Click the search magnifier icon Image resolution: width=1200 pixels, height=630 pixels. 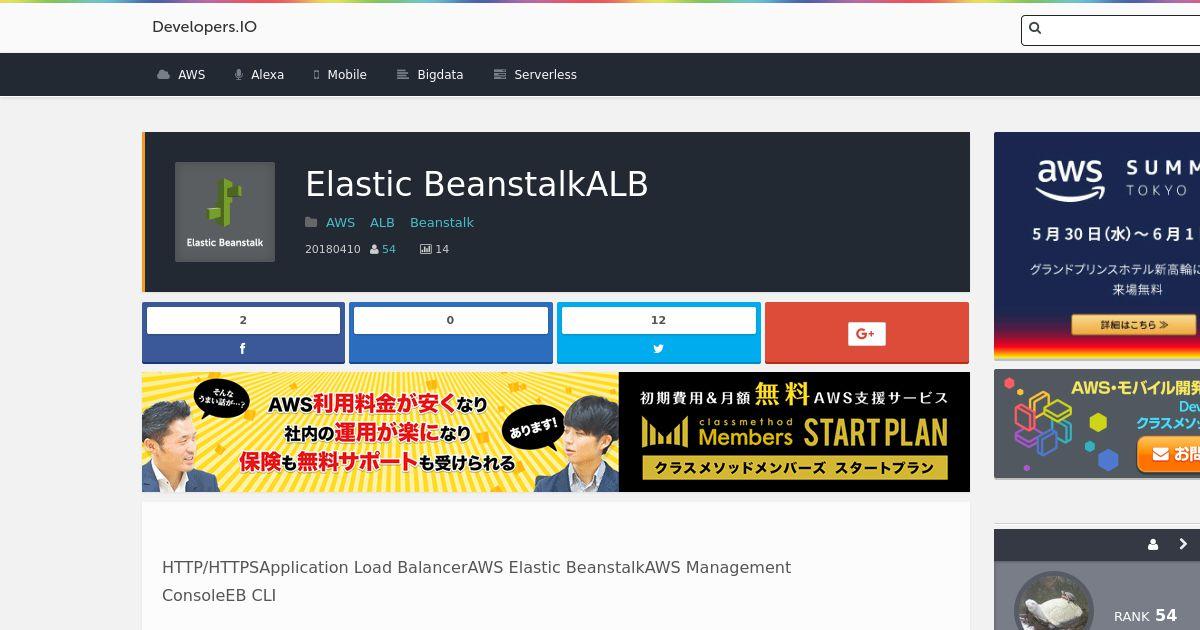pyautogui.click(x=1035, y=29)
